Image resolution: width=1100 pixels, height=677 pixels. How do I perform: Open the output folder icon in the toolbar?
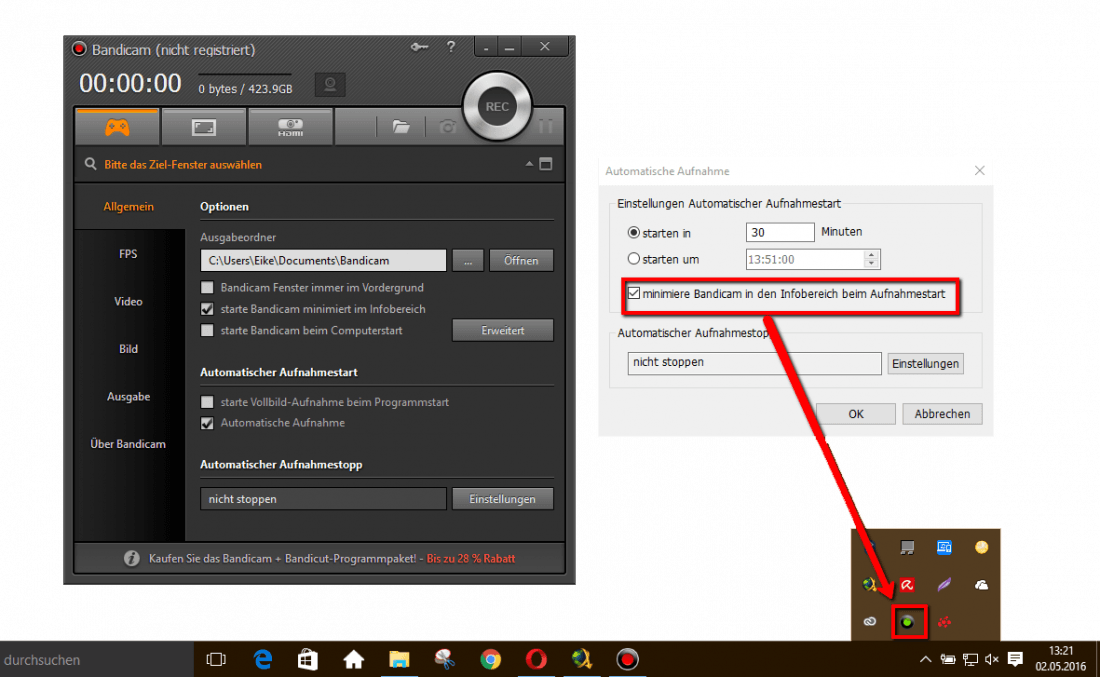point(401,127)
